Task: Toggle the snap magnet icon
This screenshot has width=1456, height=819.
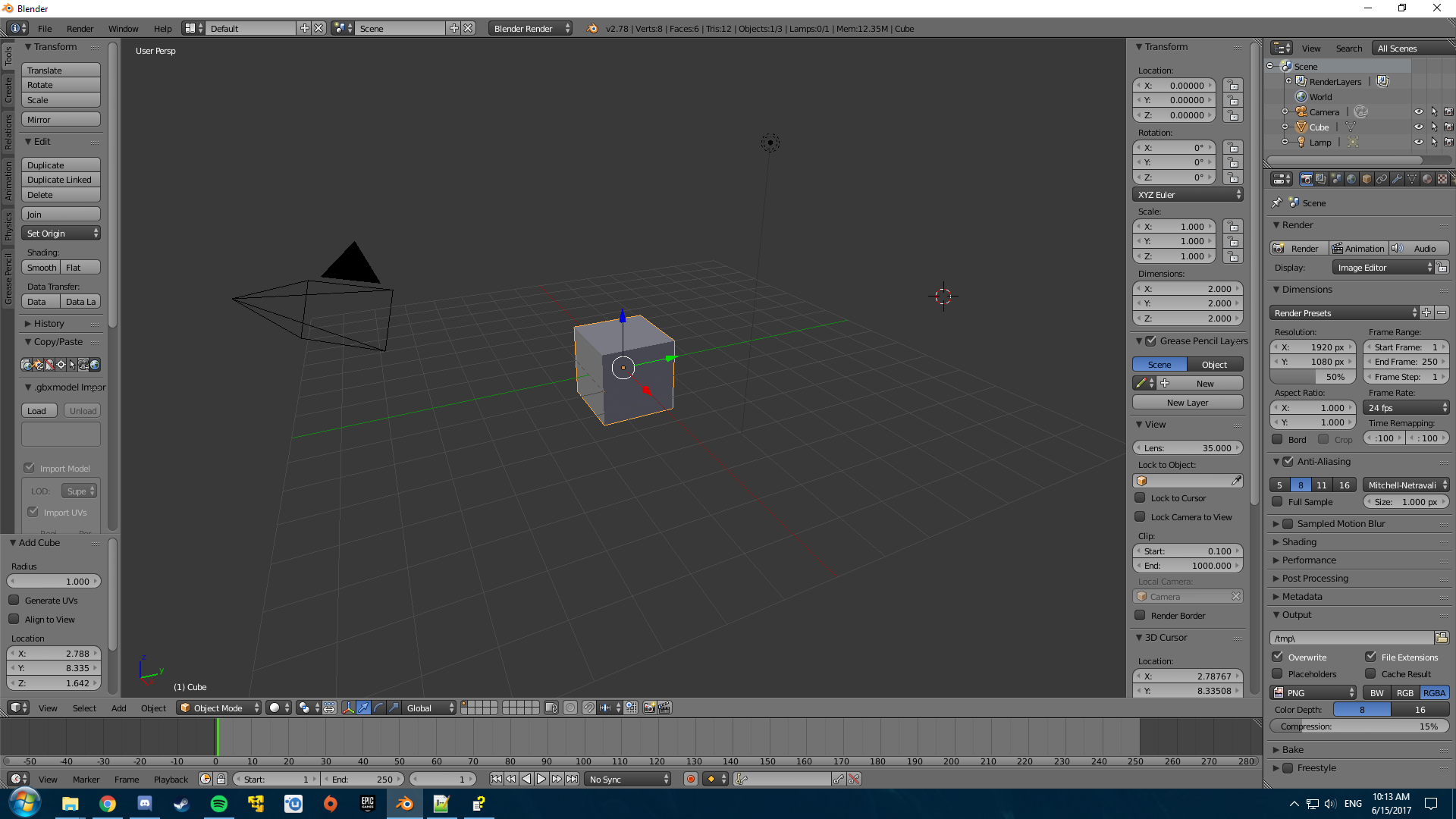Action: click(589, 708)
